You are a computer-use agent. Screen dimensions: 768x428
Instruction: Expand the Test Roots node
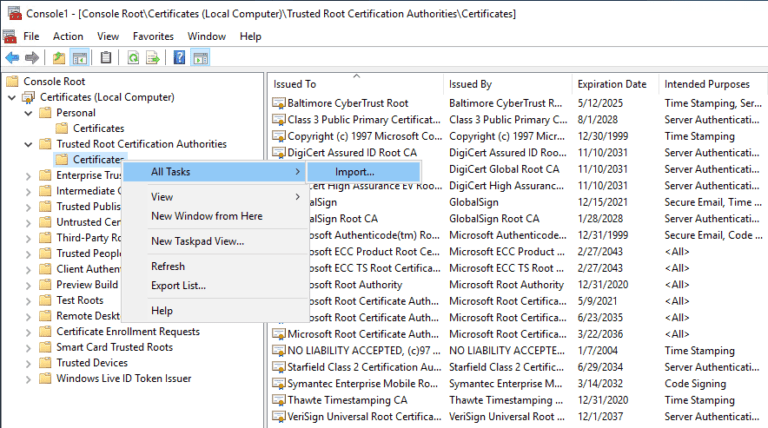coord(28,301)
